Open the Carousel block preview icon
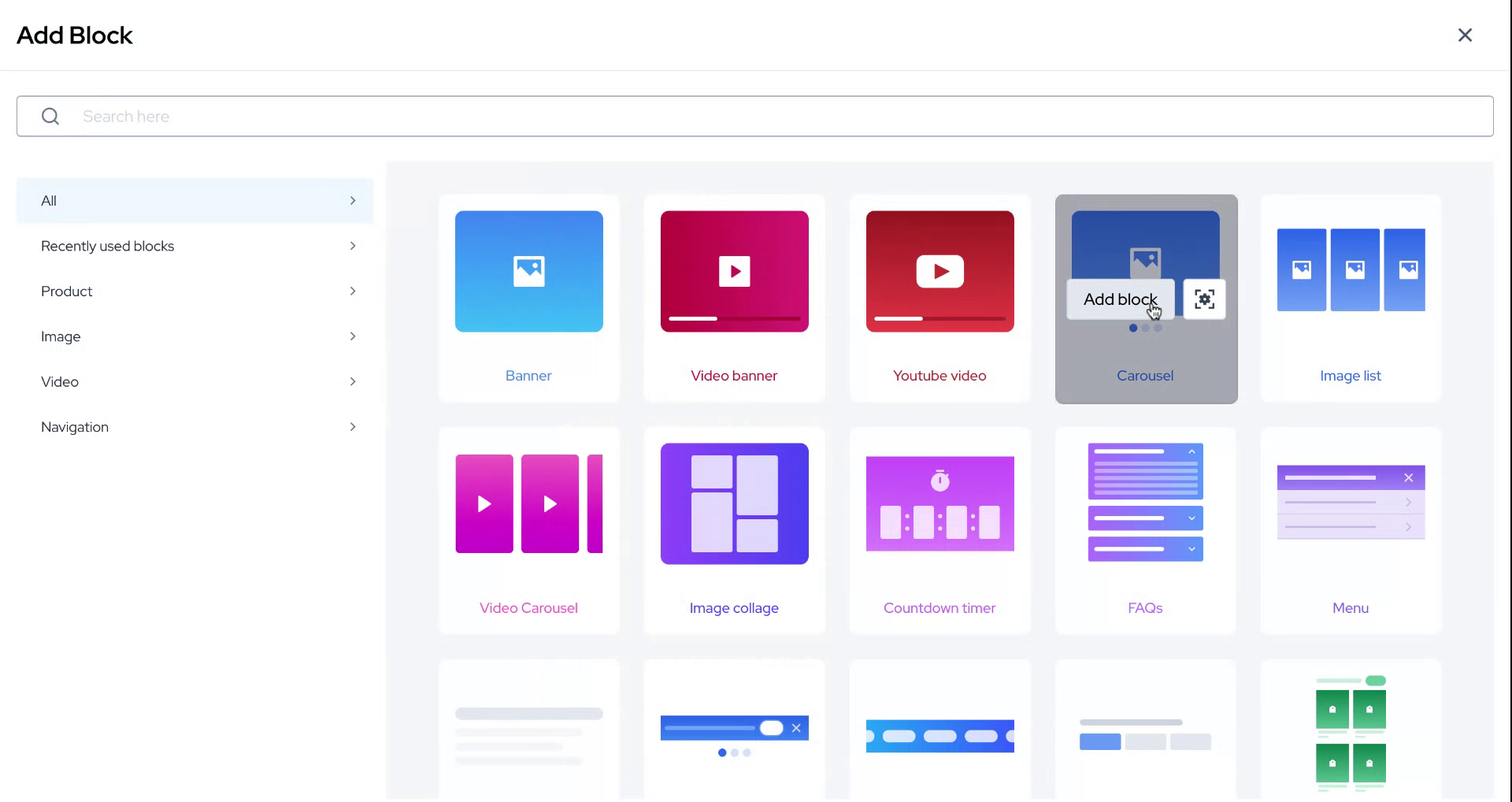The height and width of the screenshot is (802, 1512). (1205, 299)
